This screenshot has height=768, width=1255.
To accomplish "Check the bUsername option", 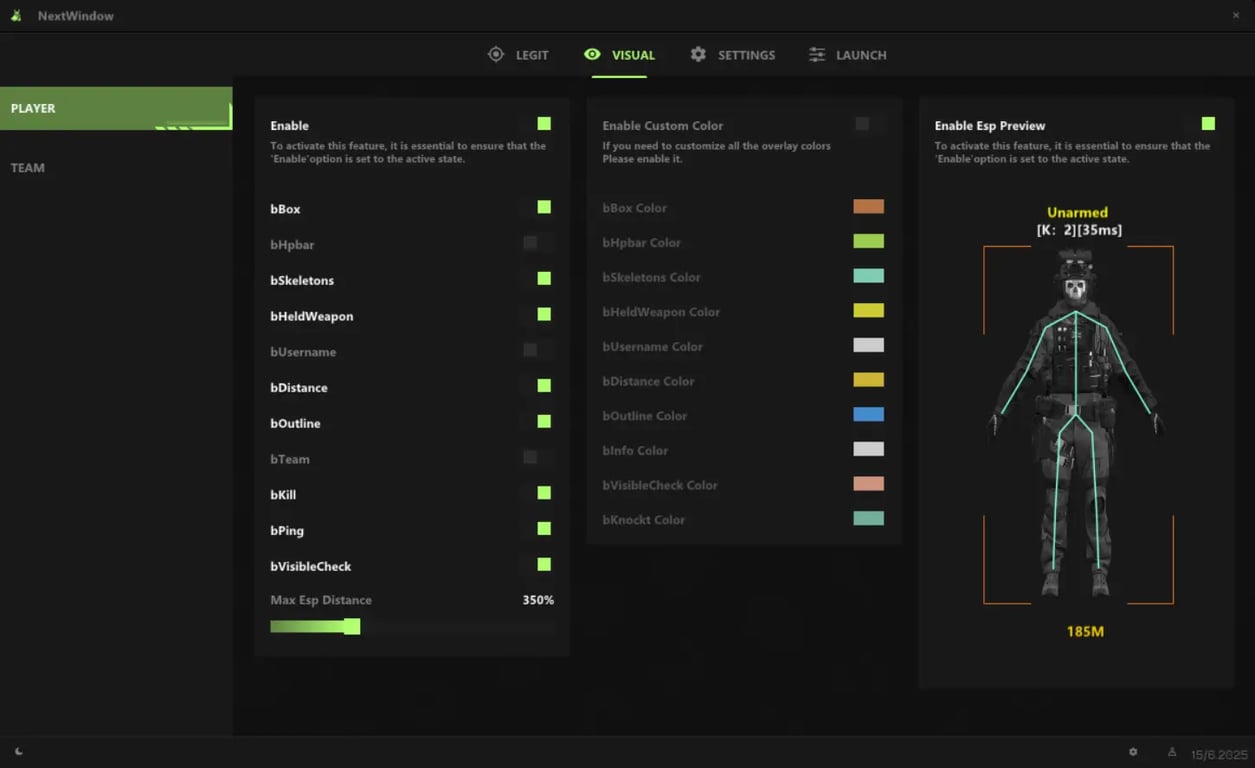I will 530,350.
